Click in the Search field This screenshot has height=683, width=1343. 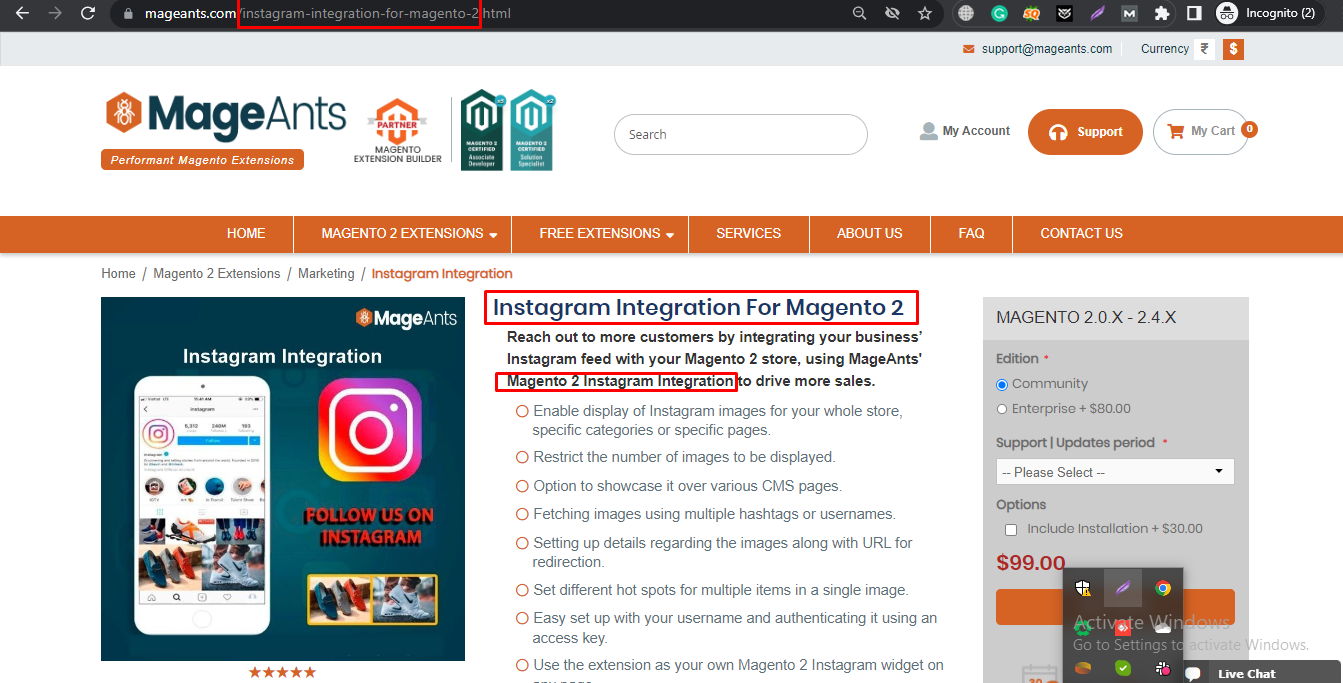click(x=741, y=134)
